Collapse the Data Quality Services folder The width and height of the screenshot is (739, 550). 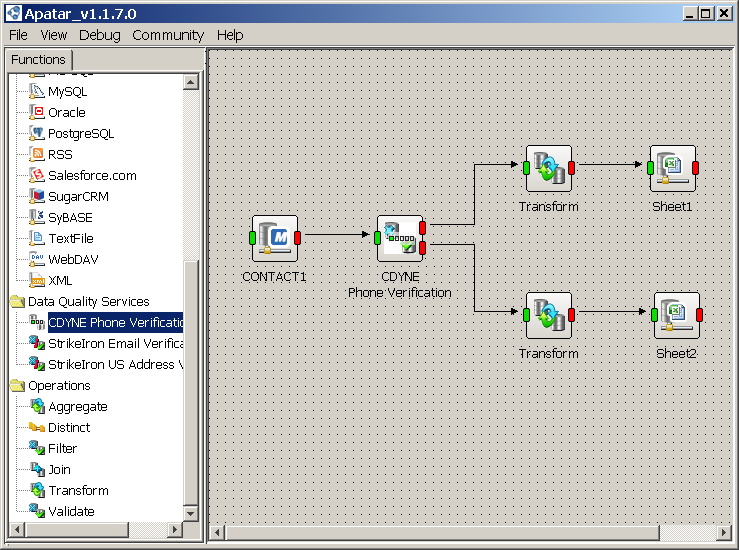pyautogui.click(x=17, y=301)
